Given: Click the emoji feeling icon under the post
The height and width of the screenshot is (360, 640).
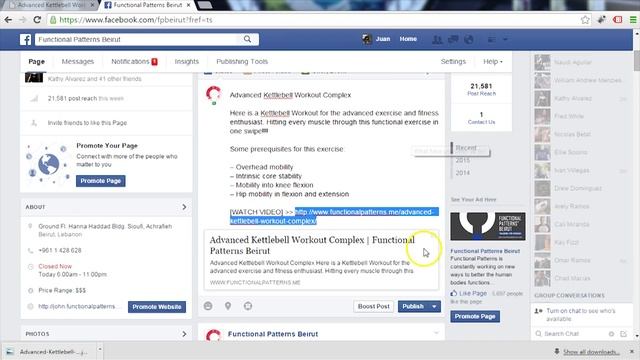Looking at the screenshot, I should (208, 306).
